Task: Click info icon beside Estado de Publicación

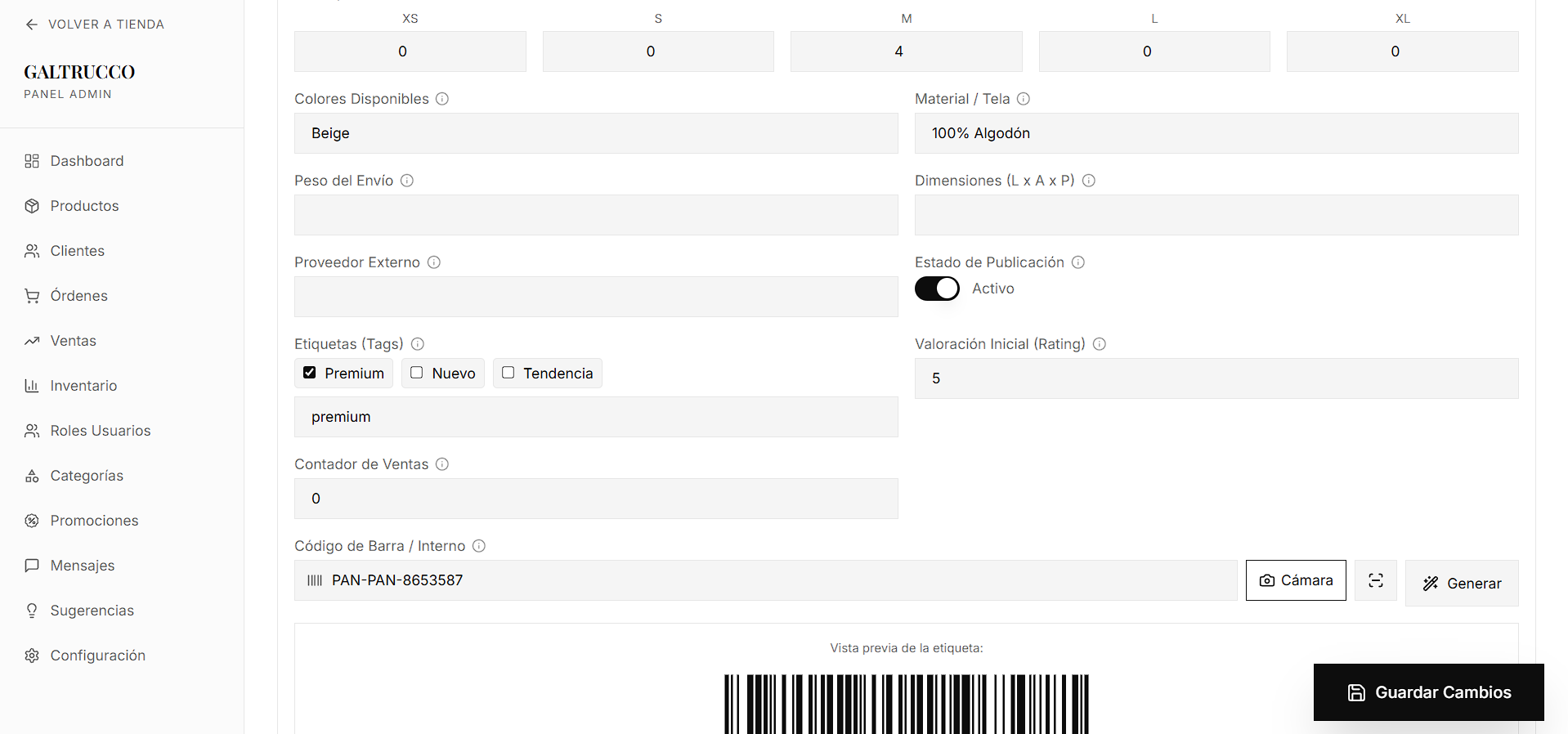Action: [1078, 262]
